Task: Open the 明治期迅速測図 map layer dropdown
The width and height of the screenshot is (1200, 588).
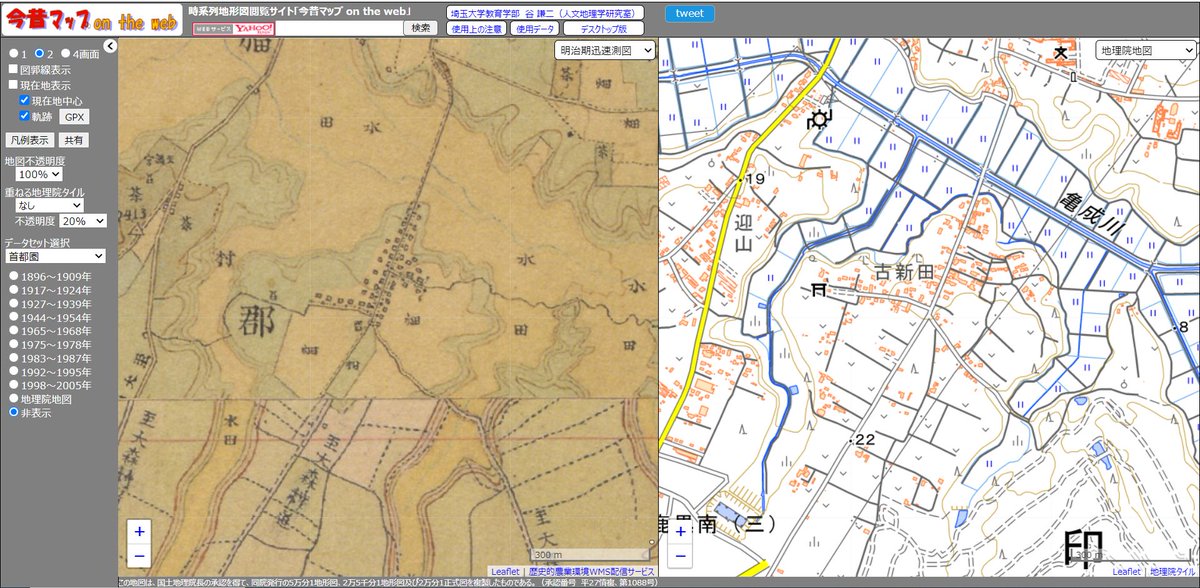Action: pos(605,50)
